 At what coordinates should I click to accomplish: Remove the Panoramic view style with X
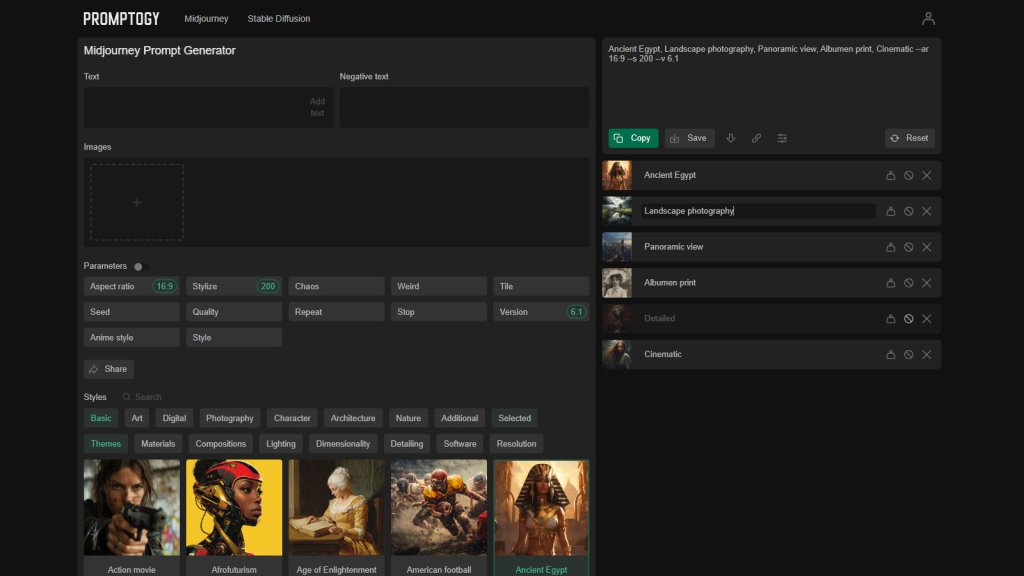[x=926, y=247]
